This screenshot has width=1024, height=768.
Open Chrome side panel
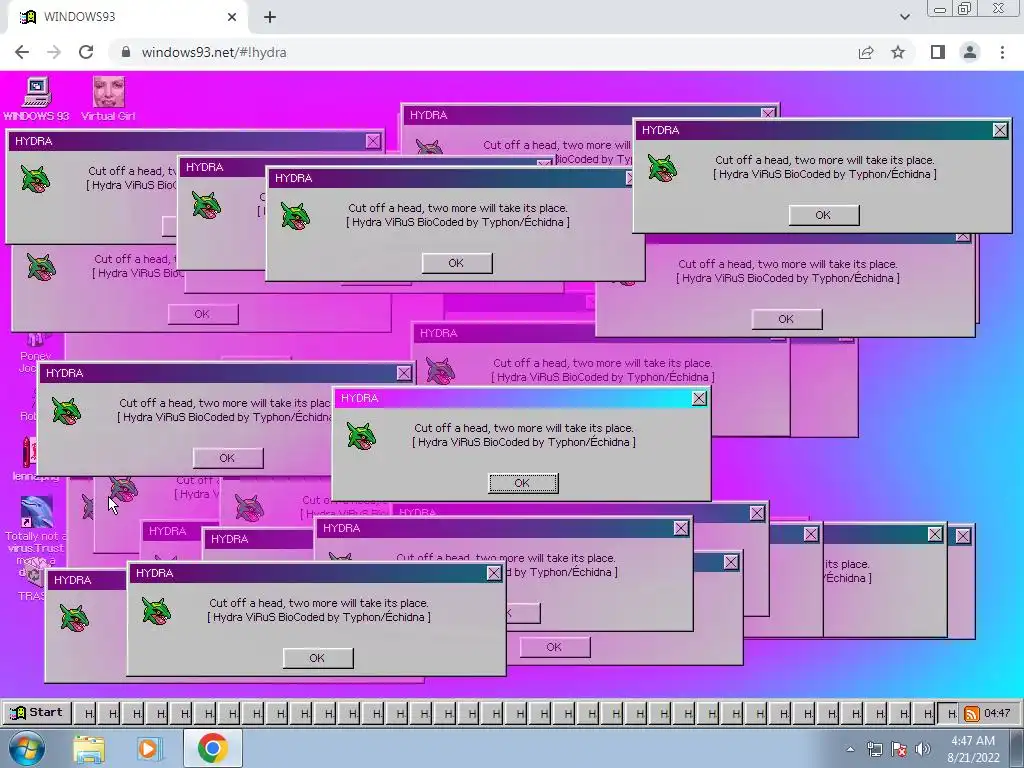coord(938,52)
